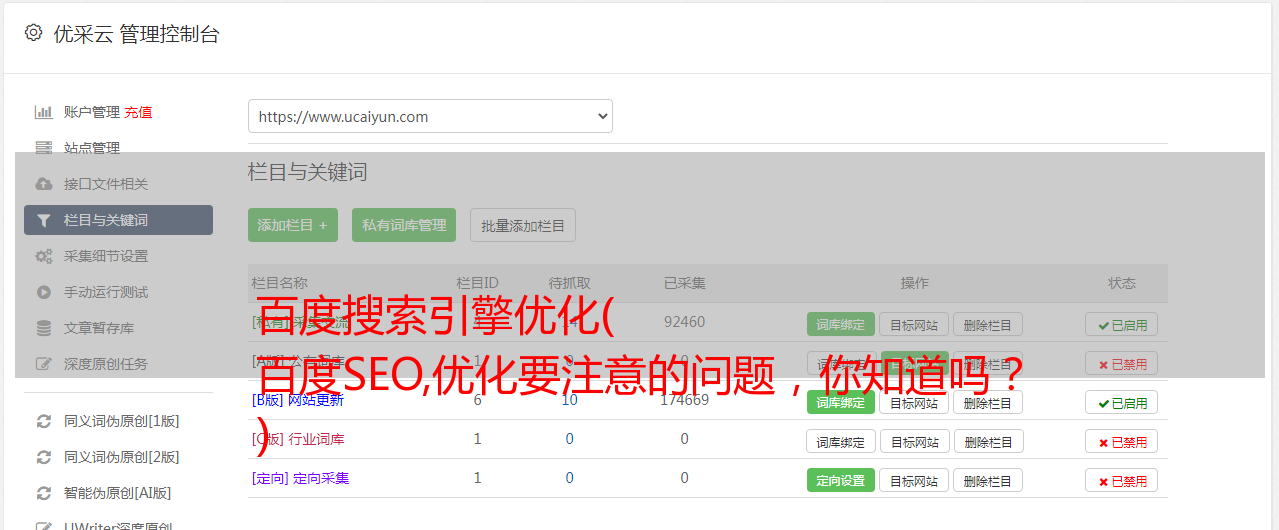The image size is (1279, 530).
Task: Toggle the 已启用 status for 网站更新
Action: pyautogui.click(x=1122, y=402)
